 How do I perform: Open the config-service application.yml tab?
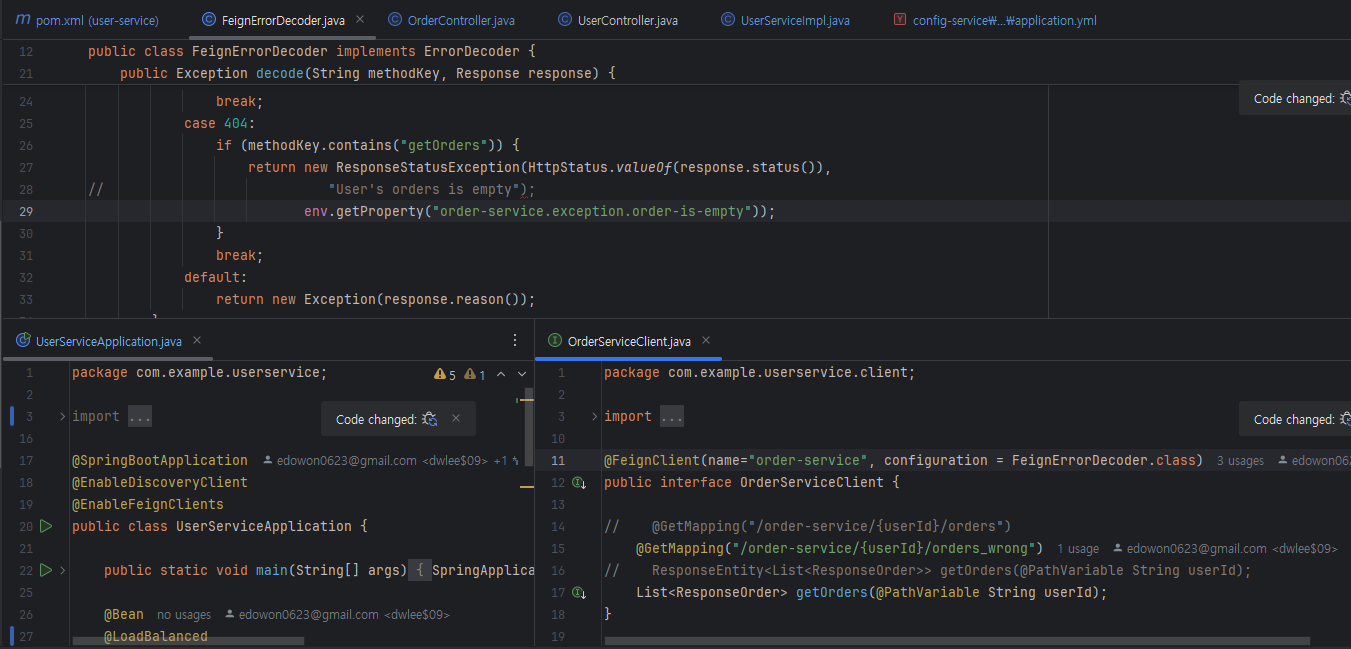click(994, 20)
